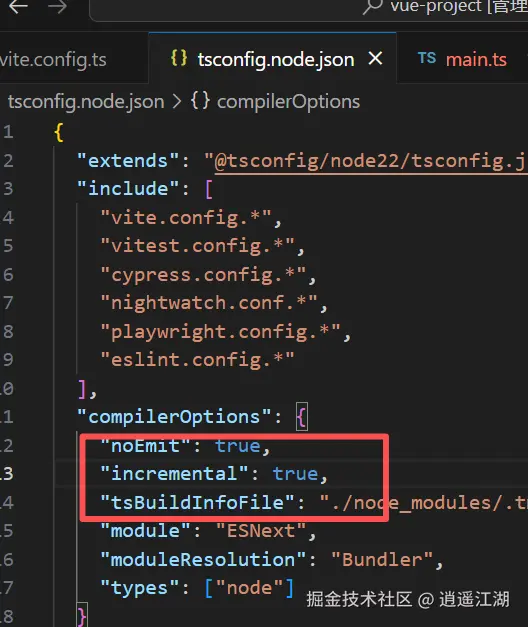Image resolution: width=528 pixels, height=627 pixels.
Task: Click the "incremental" key
Action: (174, 474)
